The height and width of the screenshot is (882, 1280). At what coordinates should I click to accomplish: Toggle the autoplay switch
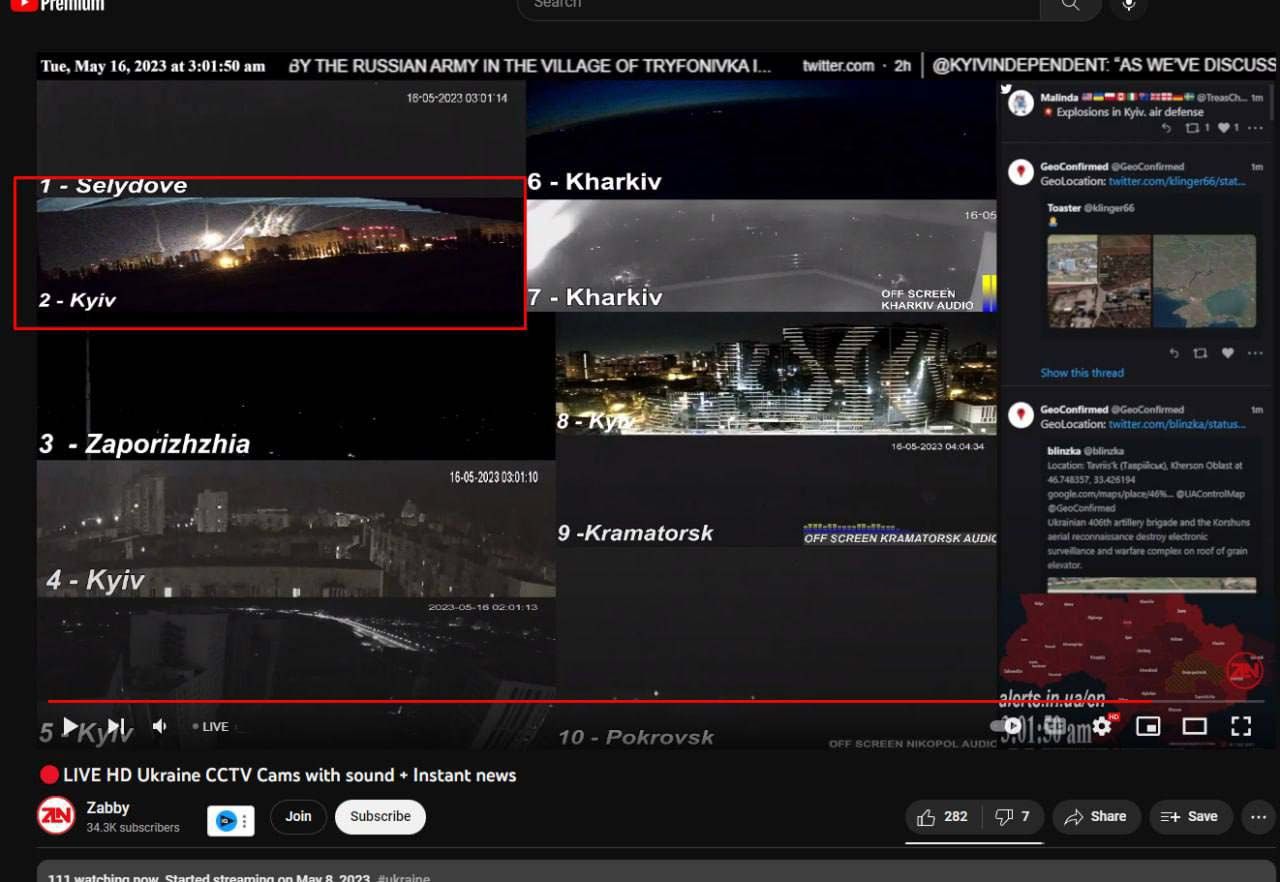pos(1009,726)
